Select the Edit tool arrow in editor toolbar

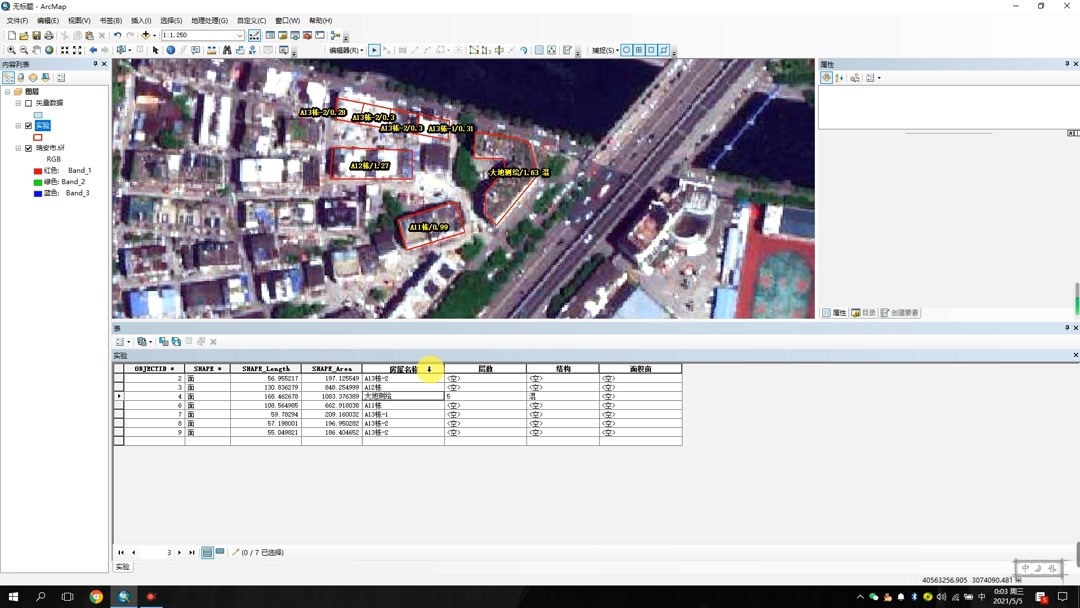(374, 50)
